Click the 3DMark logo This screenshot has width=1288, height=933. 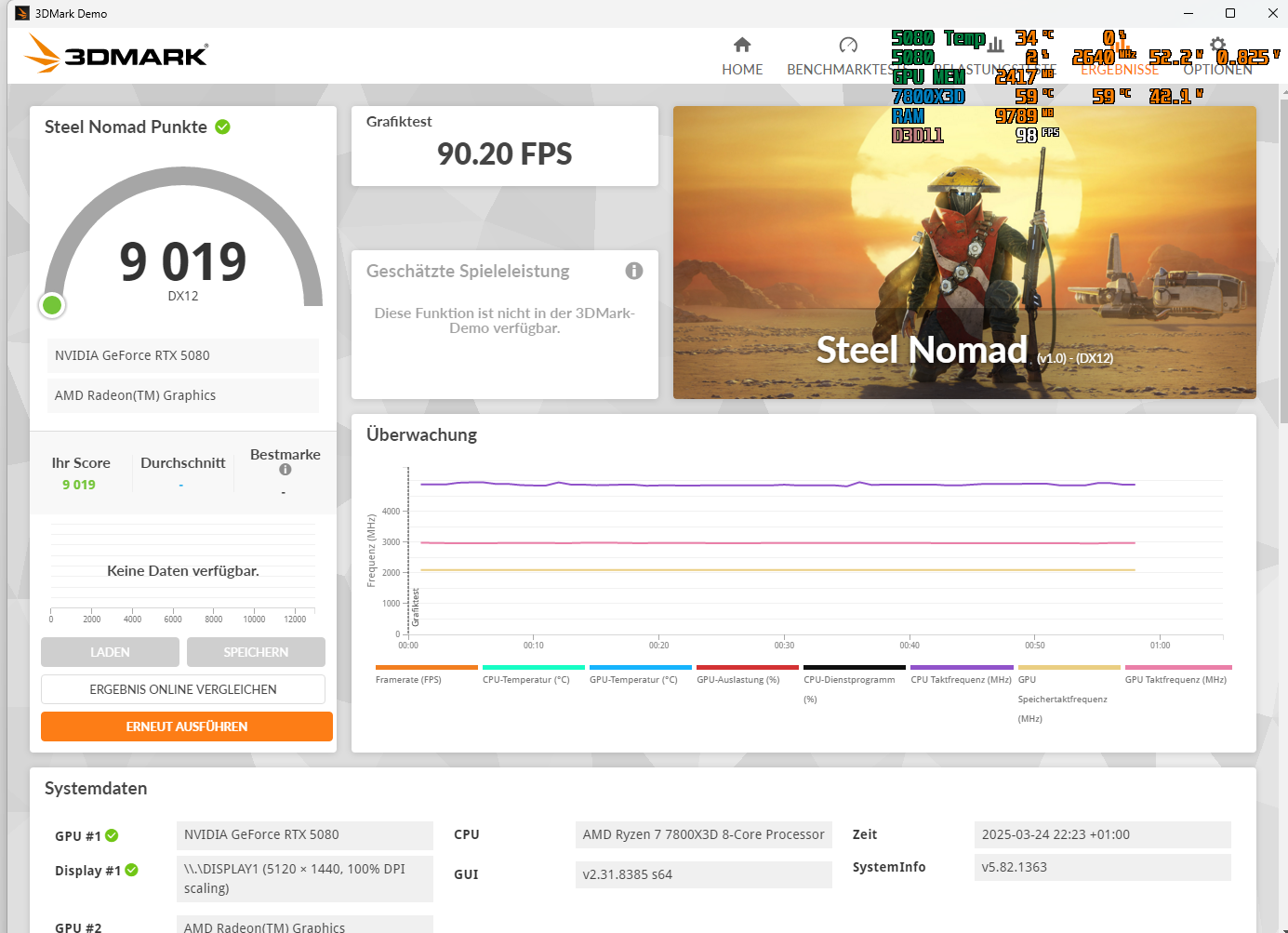[x=116, y=54]
